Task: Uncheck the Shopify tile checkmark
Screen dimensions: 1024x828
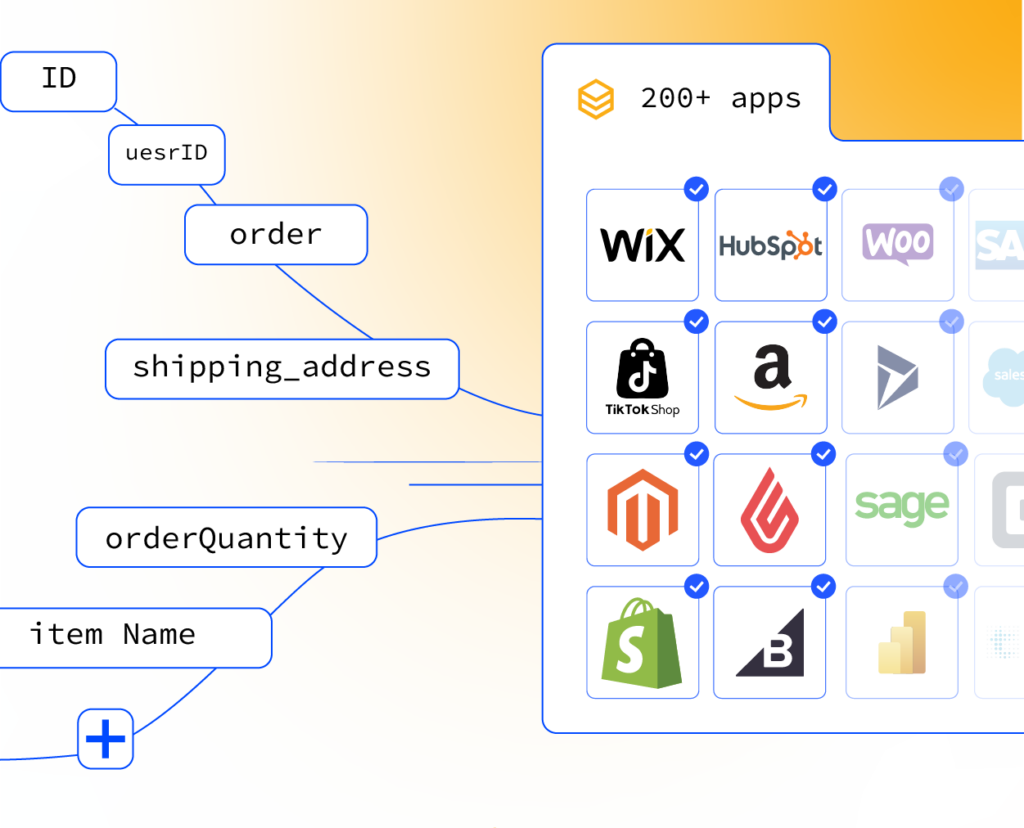Action: pyautogui.click(x=697, y=586)
